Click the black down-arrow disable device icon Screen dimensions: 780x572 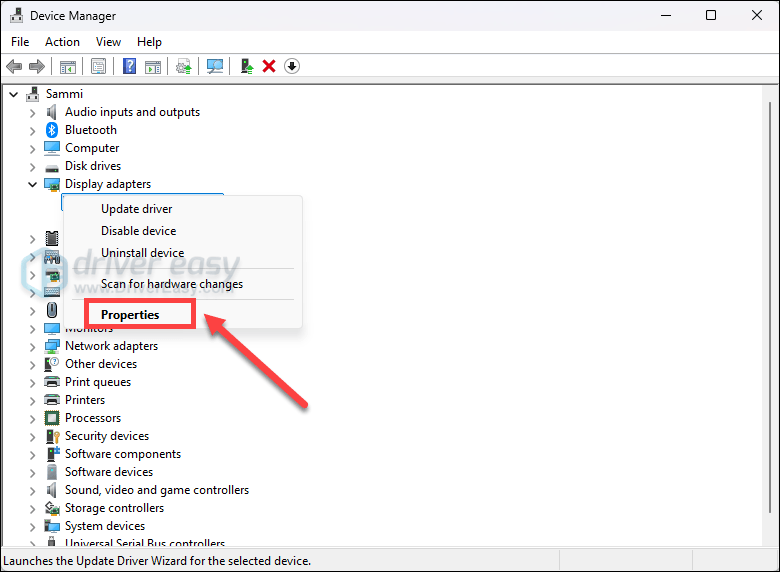(x=292, y=66)
